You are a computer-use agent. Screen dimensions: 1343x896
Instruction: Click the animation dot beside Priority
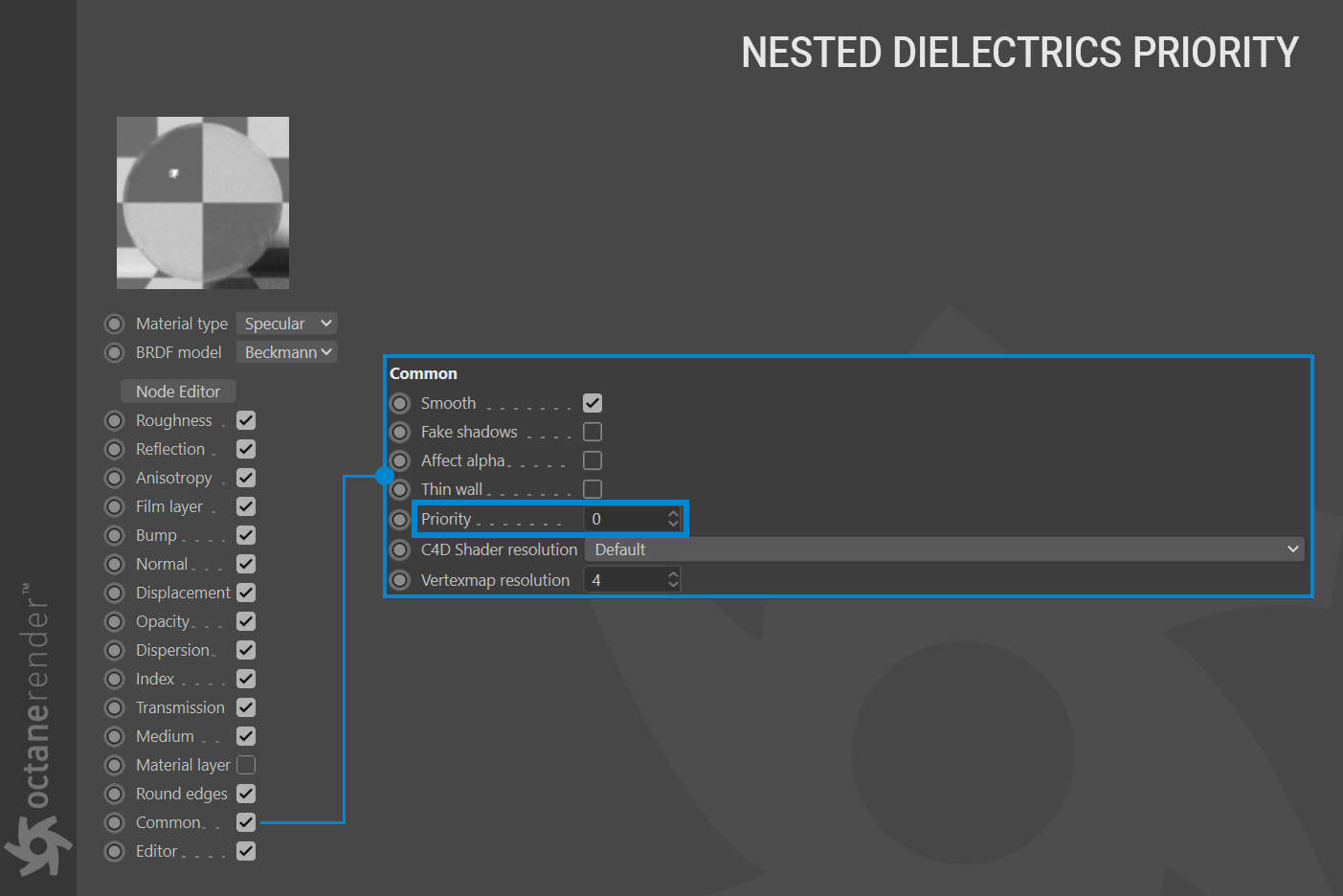pyautogui.click(x=400, y=520)
